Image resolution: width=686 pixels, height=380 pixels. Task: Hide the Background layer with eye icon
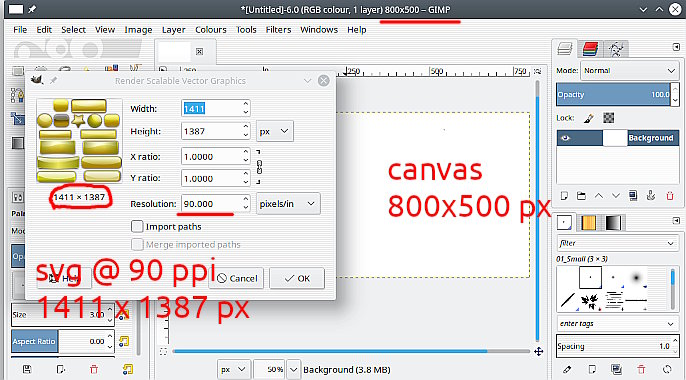point(565,138)
